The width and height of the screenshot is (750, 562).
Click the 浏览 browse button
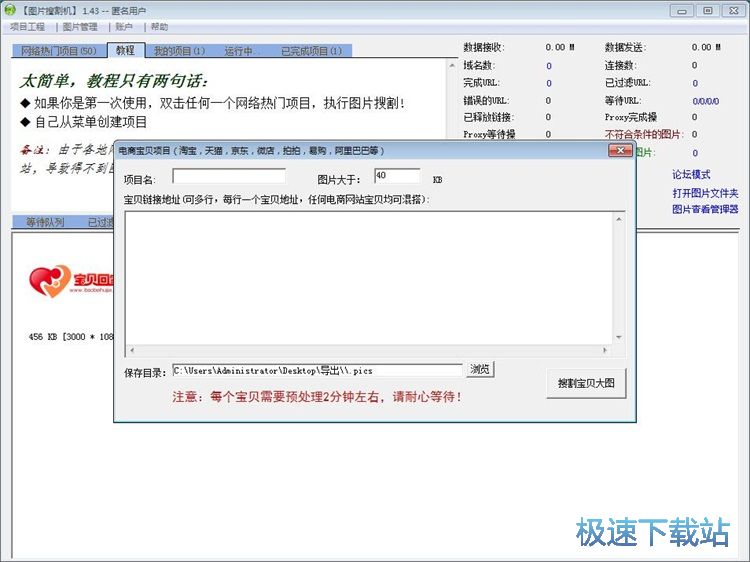[x=480, y=369]
